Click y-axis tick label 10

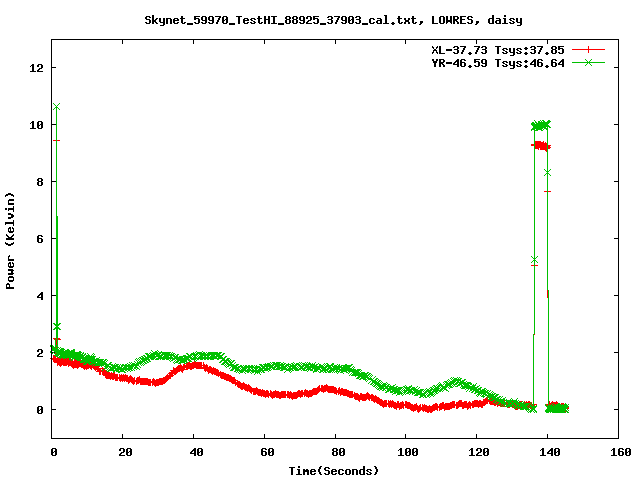[36, 125]
